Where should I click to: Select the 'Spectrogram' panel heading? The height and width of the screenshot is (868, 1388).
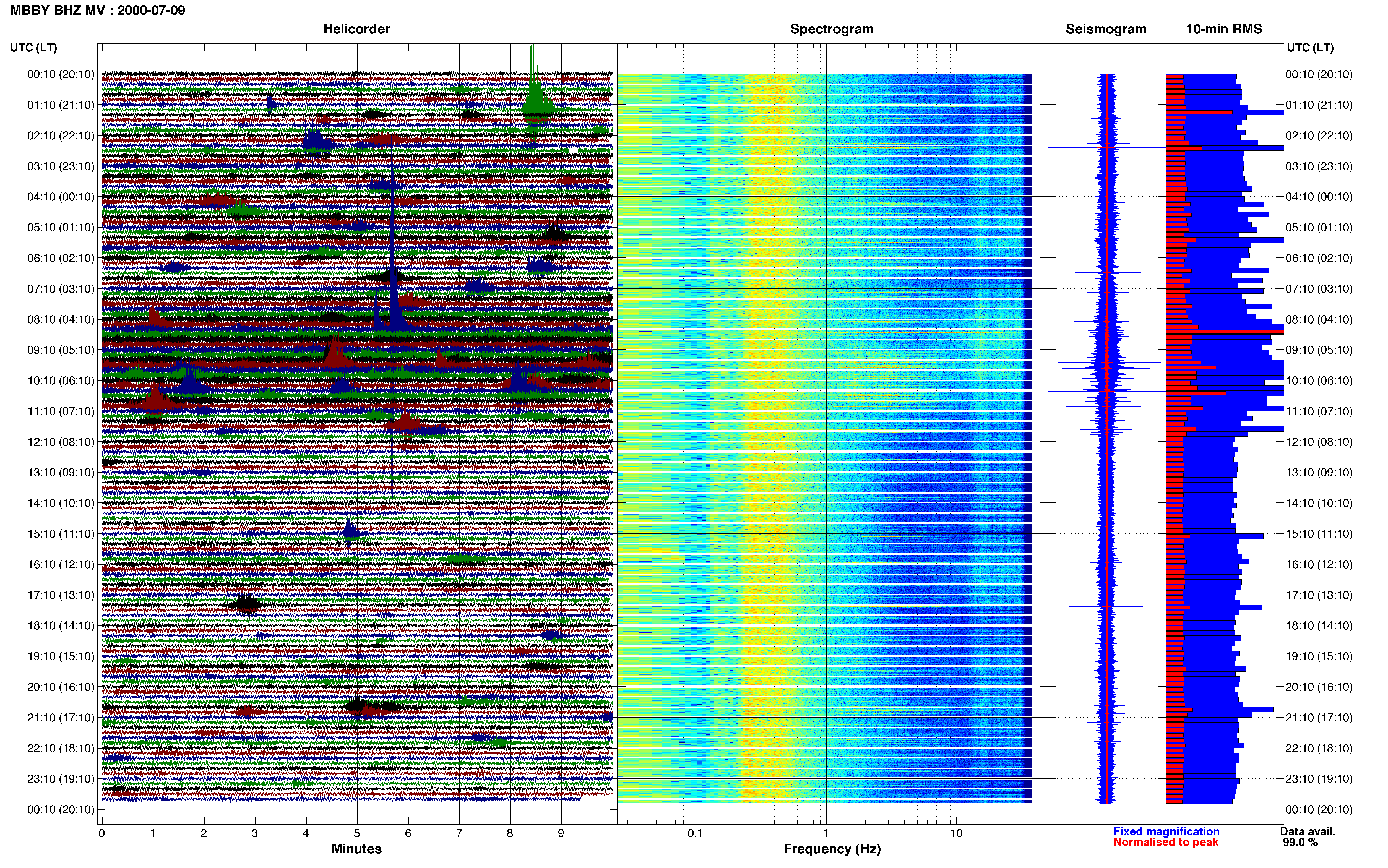click(x=832, y=29)
